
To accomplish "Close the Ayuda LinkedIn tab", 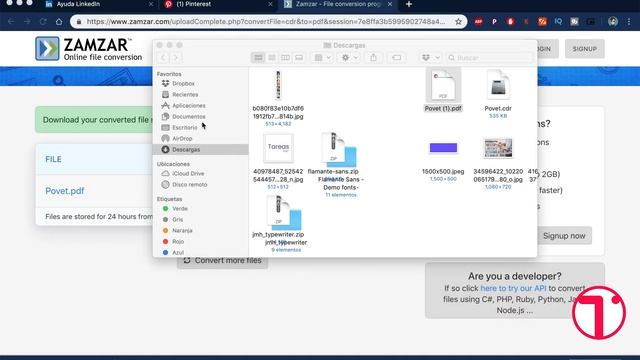I will click(x=151, y=4).
